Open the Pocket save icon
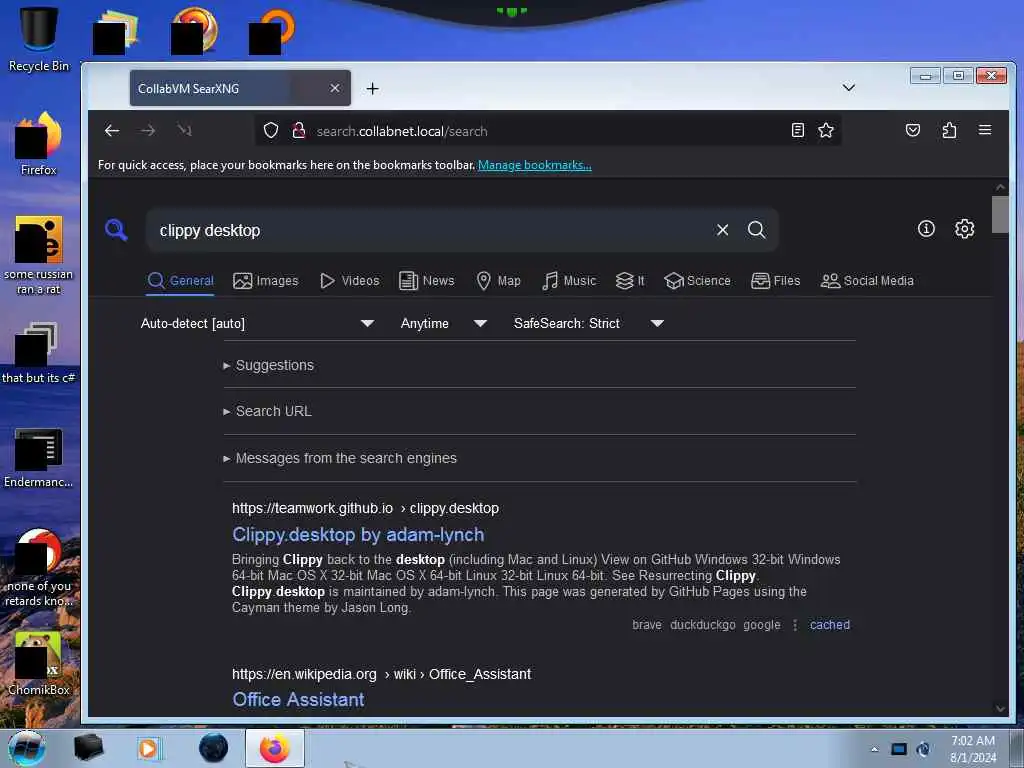This screenshot has height=768, width=1024. click(x=912, y=131)
